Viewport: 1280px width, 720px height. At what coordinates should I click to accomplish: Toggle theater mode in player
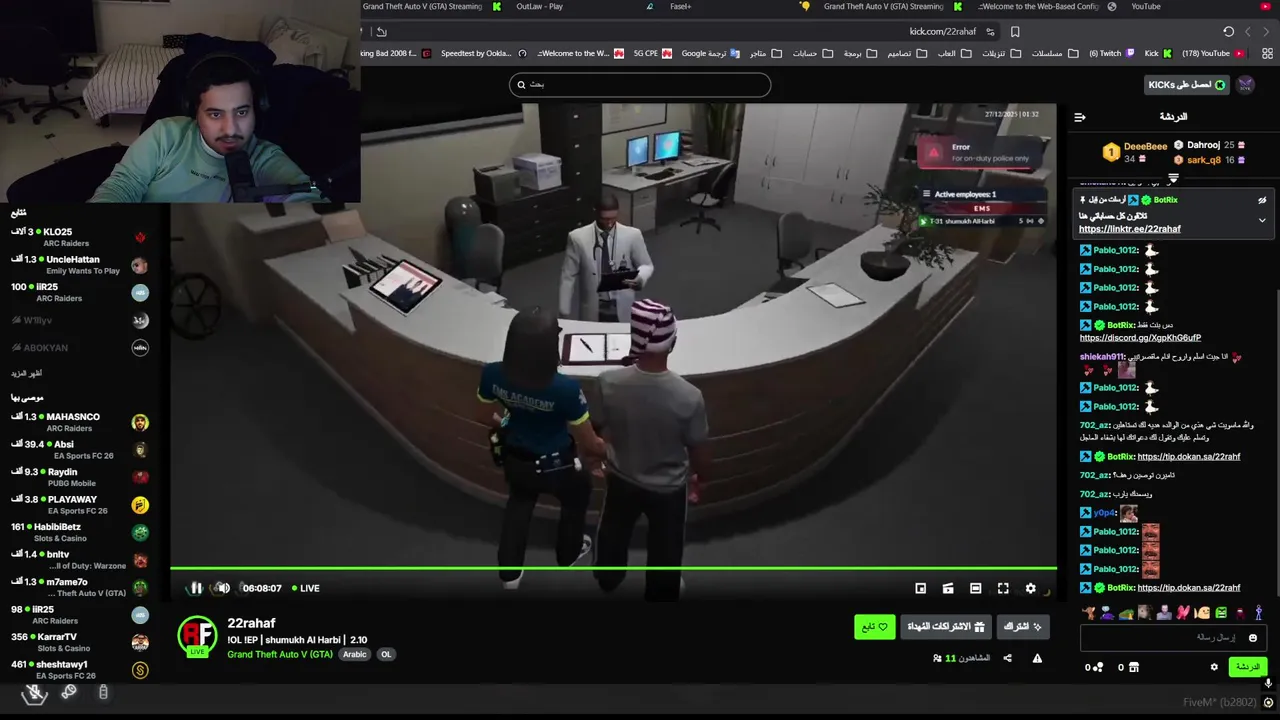pyautogui.click(x=976, y=588)
